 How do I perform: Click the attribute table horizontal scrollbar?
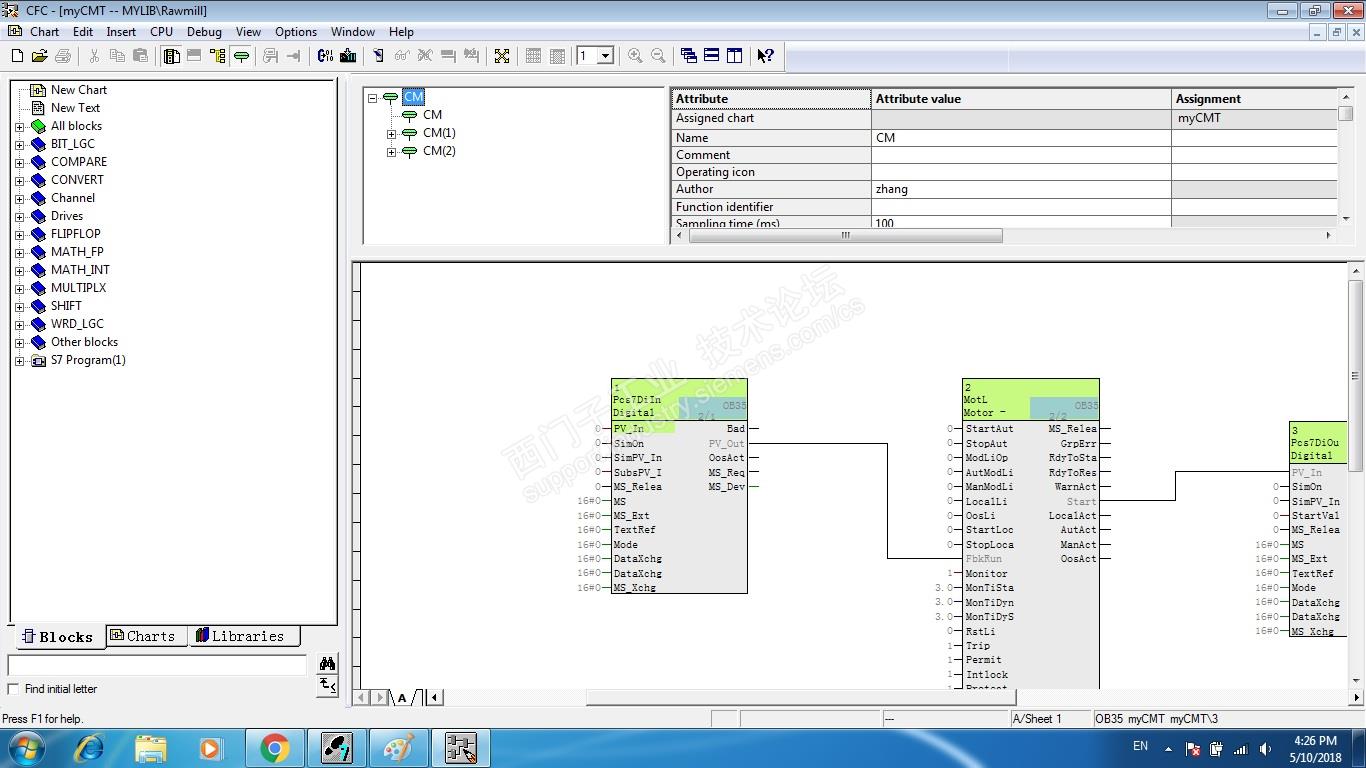pyautogui.click(x=845, y=236)
